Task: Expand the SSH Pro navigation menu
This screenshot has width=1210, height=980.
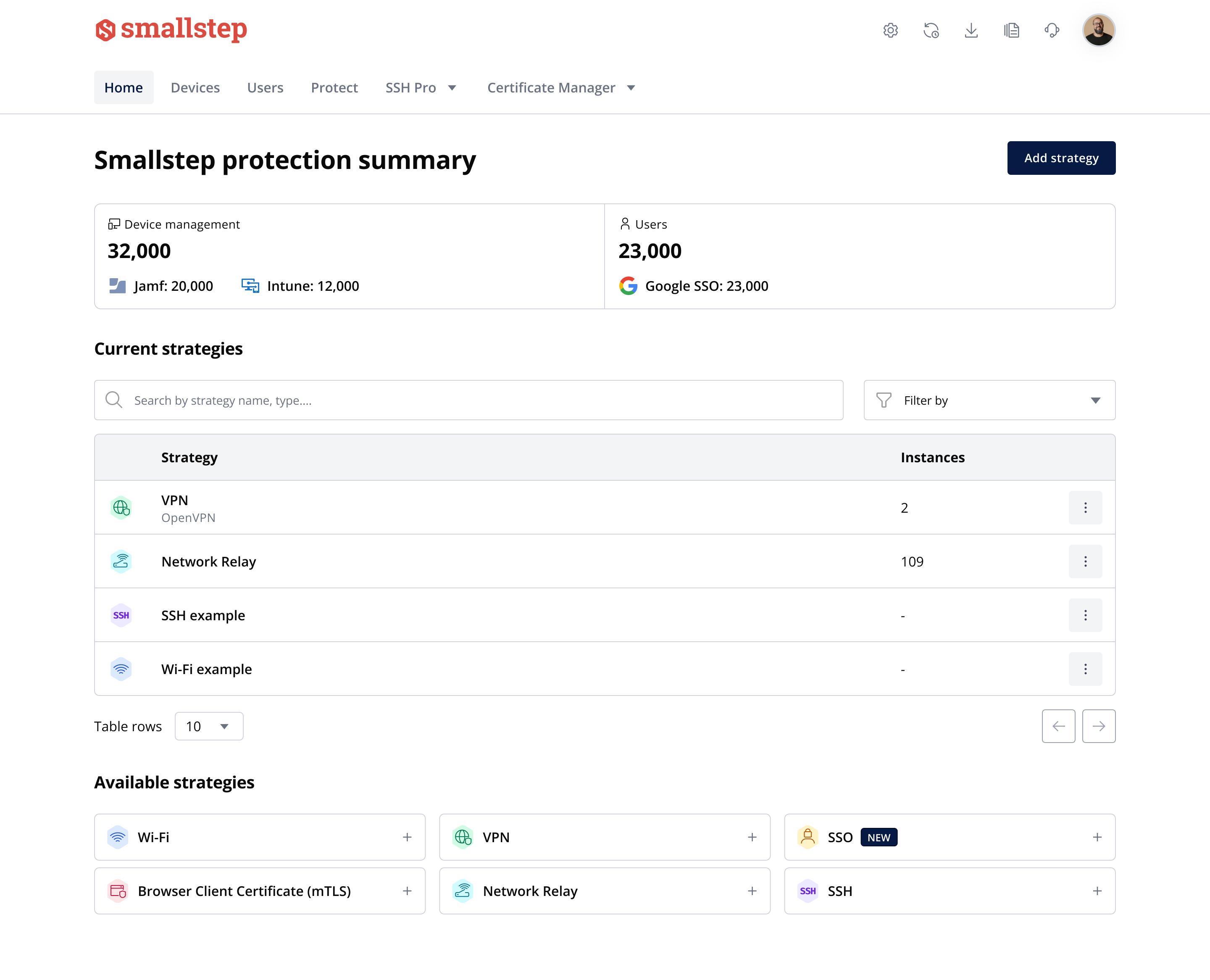Action: point(421,87)
